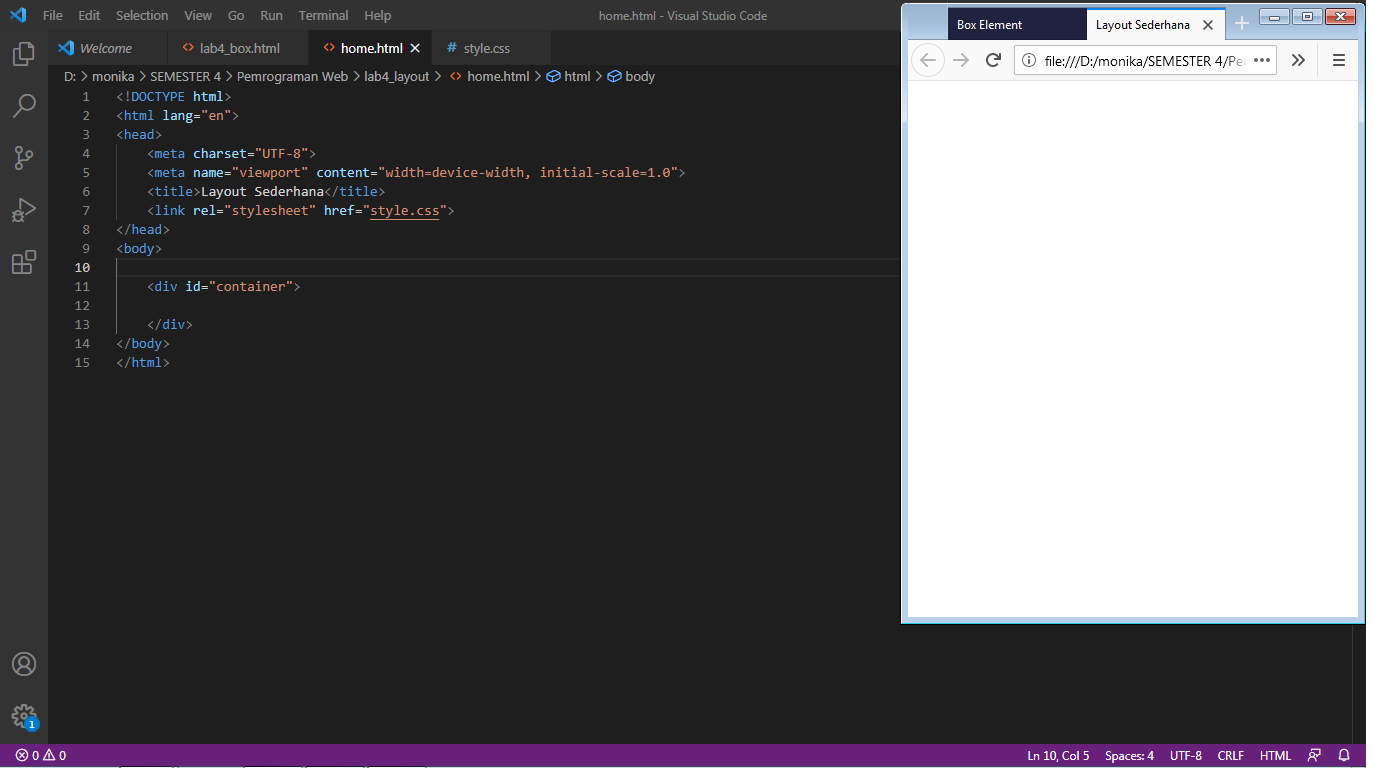Open the Run and Debug view
Viewport: 1374px width, 776px height.
[x=24, y=210]
